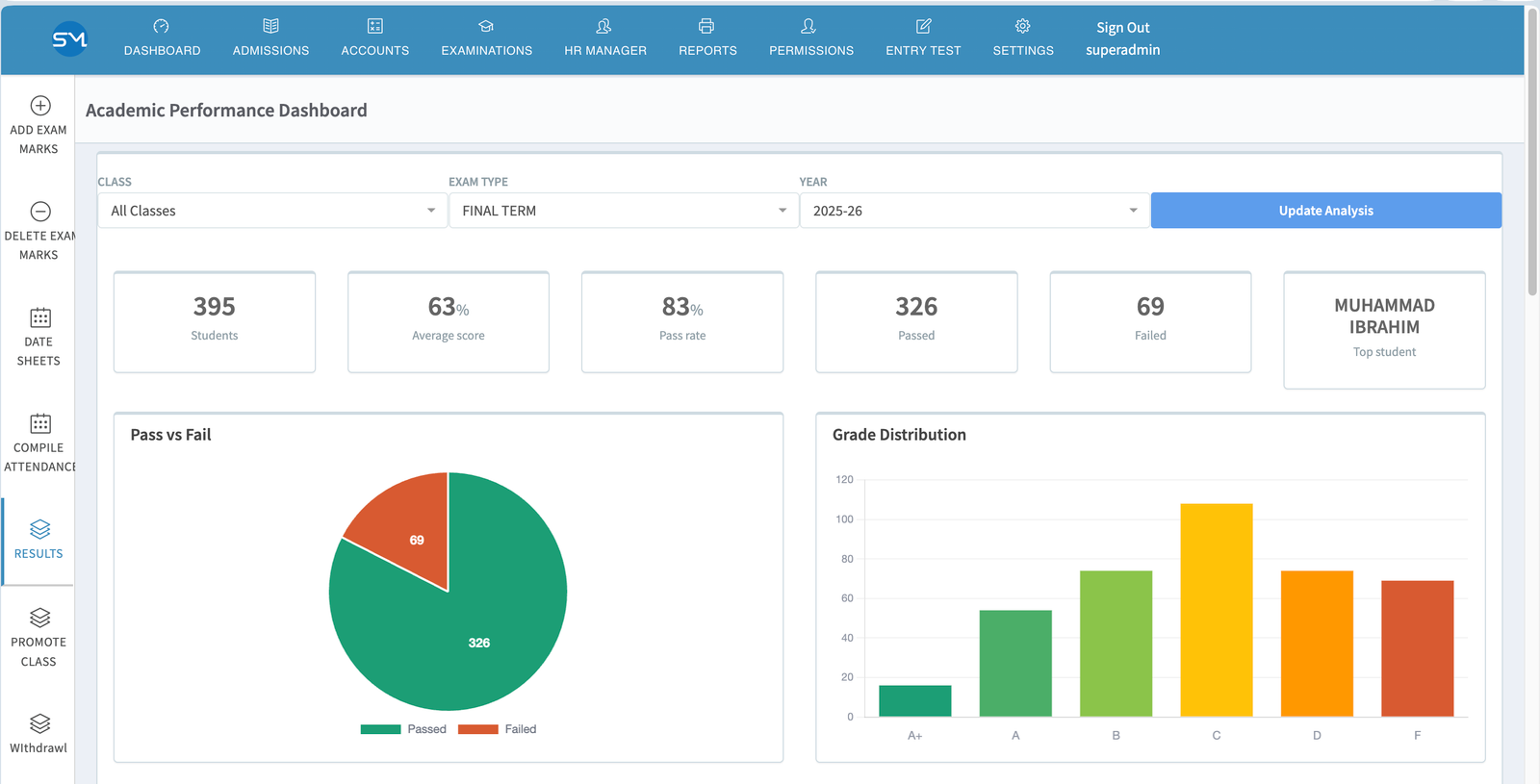
Task: Open the Permissions user icon
Action: point(809,26)
